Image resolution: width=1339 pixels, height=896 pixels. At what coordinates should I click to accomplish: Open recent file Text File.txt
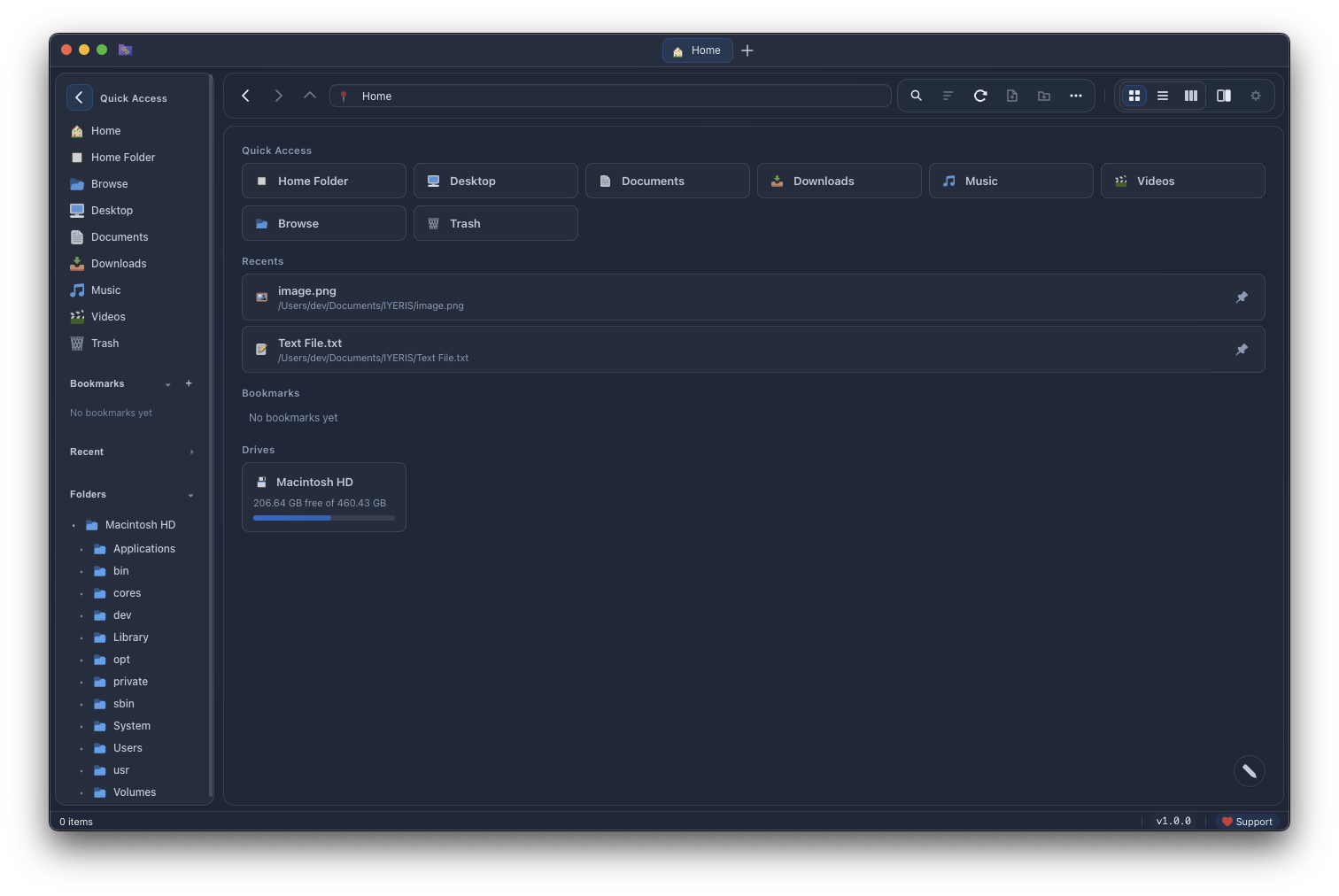(754, 350)
